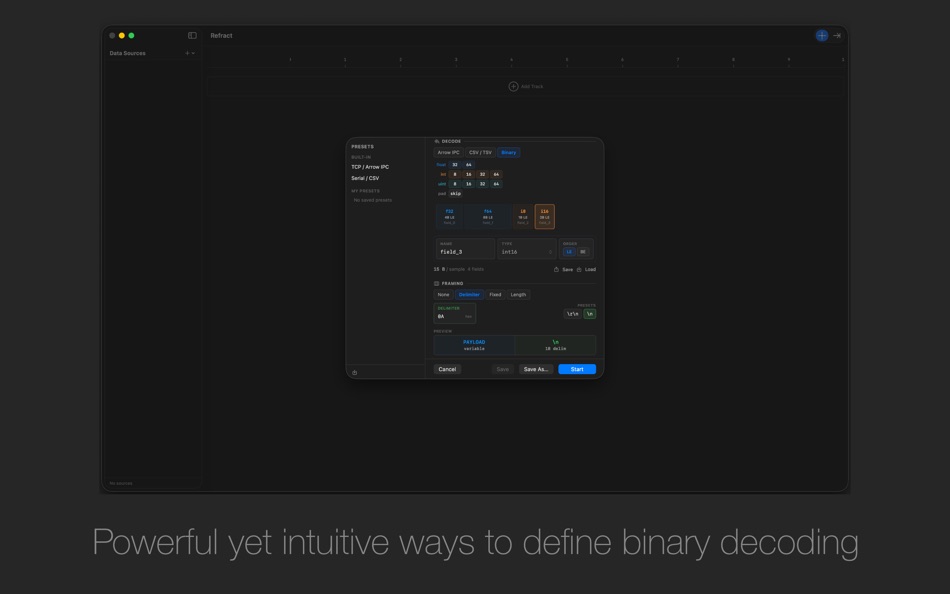
Task: Switch to the CSV / TSV tab
Action: pos(479,152)
